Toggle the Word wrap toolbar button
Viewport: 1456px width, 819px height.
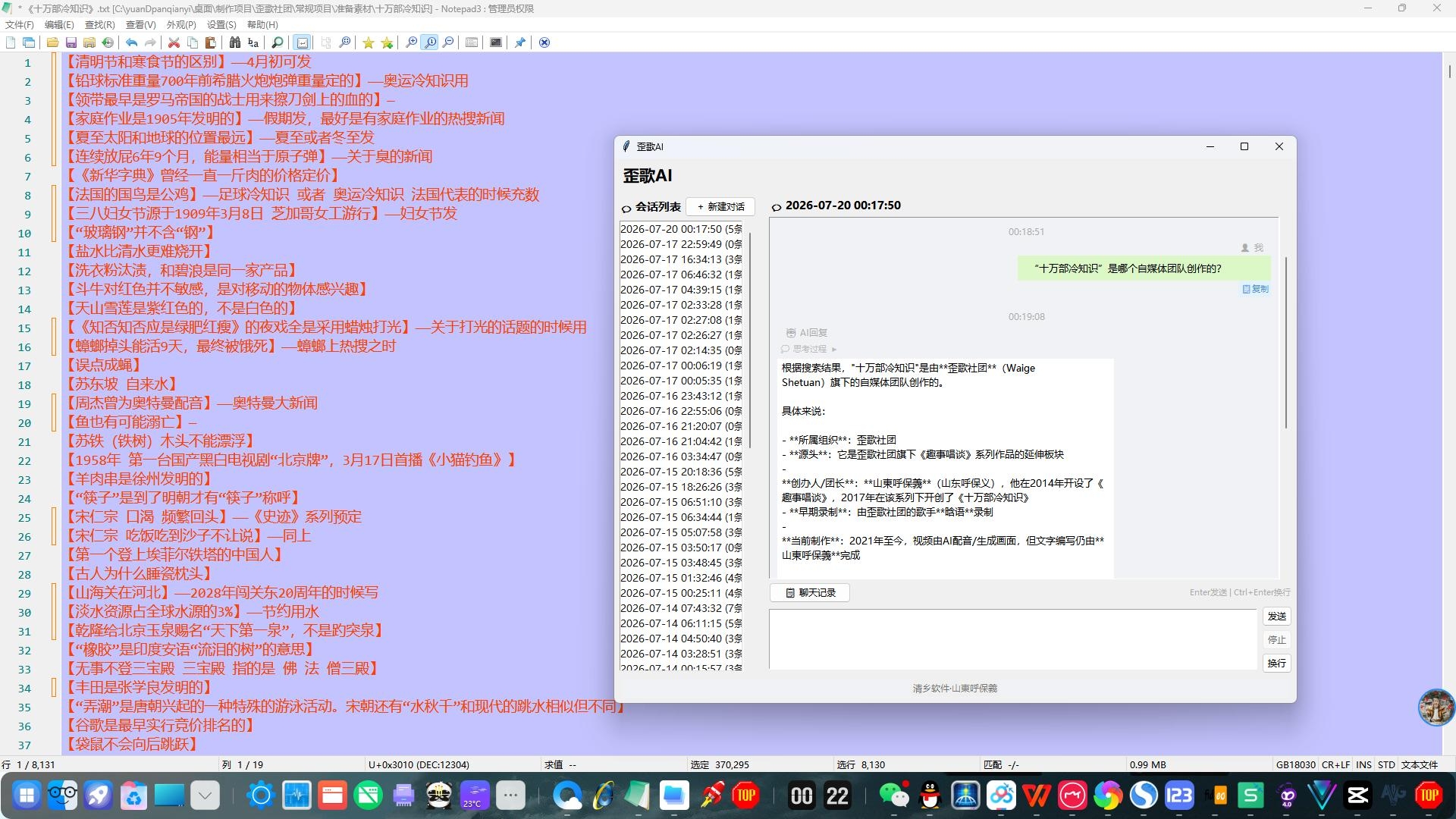tap(302, 42)
